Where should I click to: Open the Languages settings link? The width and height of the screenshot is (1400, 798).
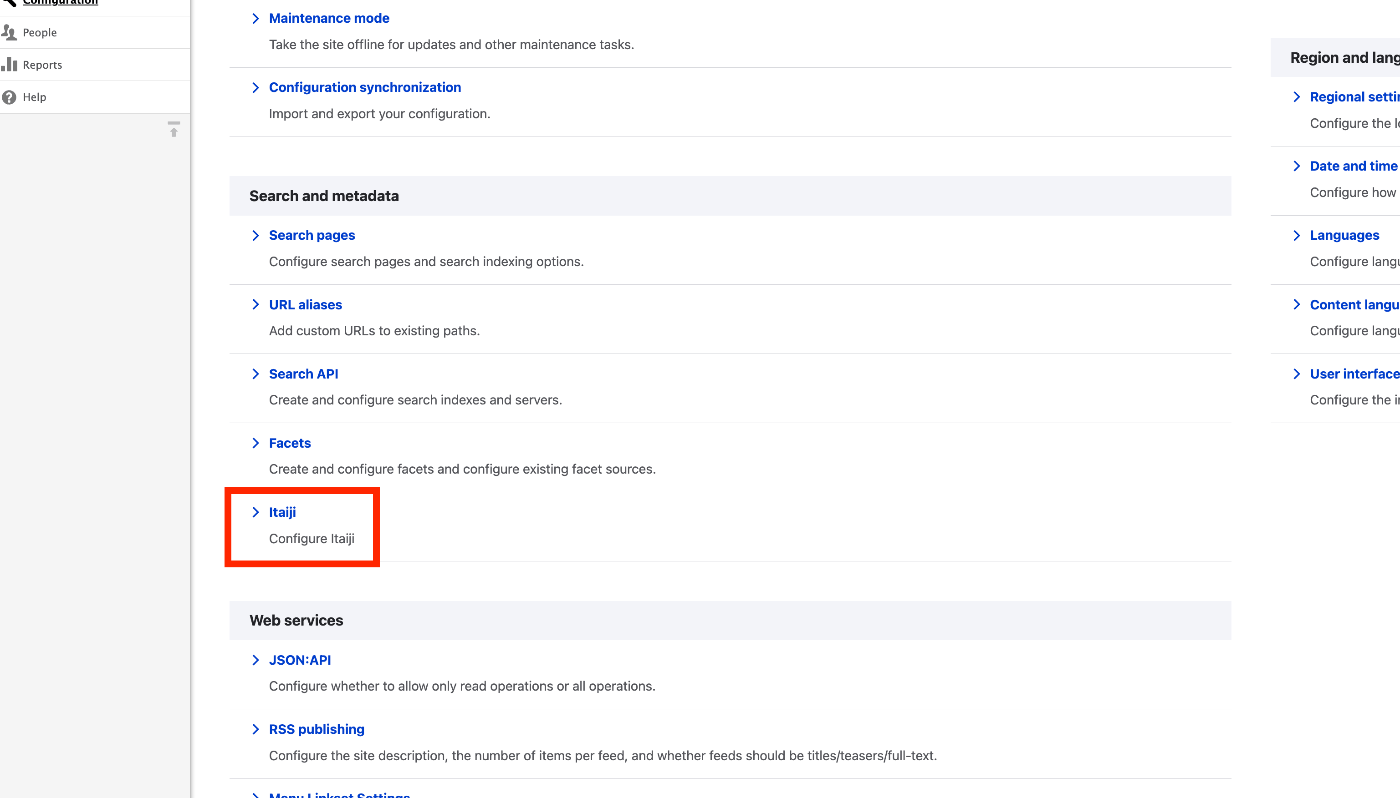1344,235
